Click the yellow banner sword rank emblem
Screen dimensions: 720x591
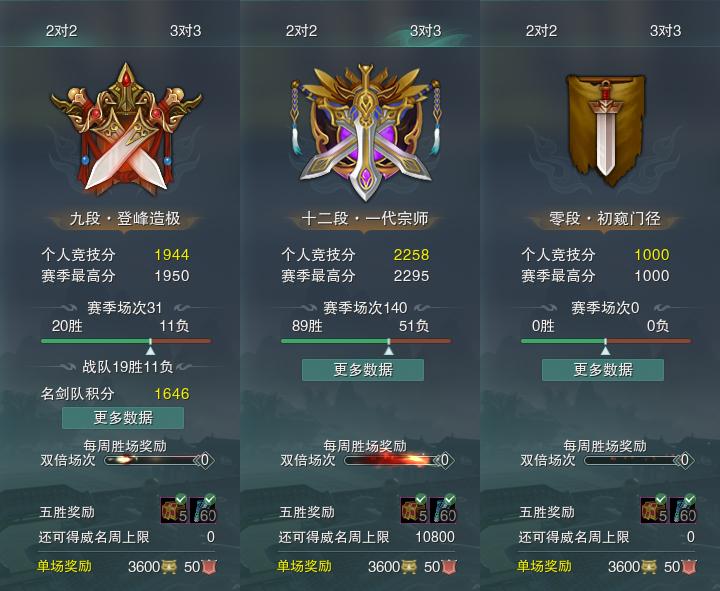[x=605, y=129]
